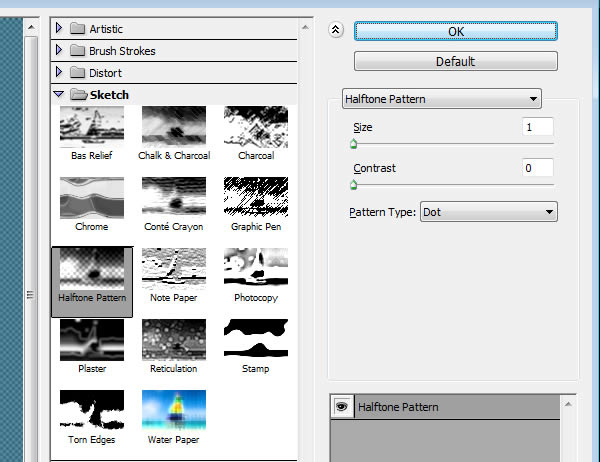Click the Default button
This screenshot has height=462, width=600.
pos(455,61)
